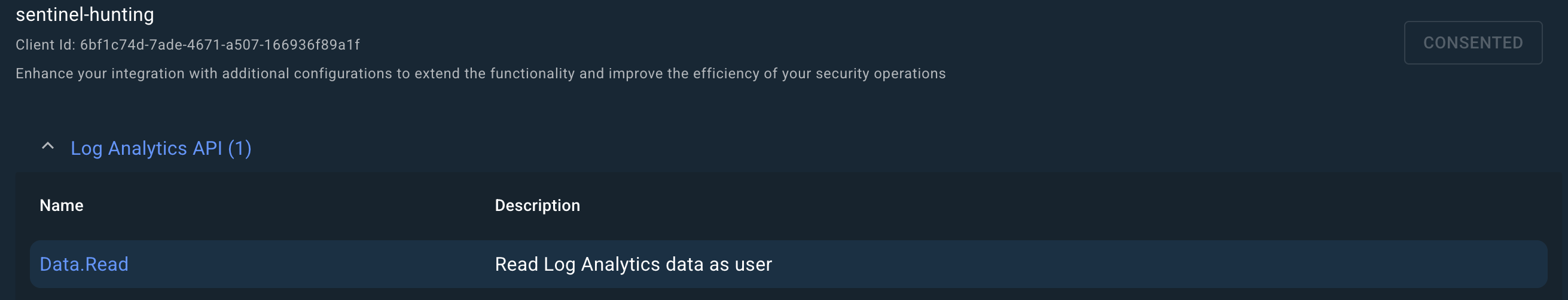This screenshot has width=1568, height=300.
Task: Click the Client Id GUID value
Action: (x=219, y=45)
